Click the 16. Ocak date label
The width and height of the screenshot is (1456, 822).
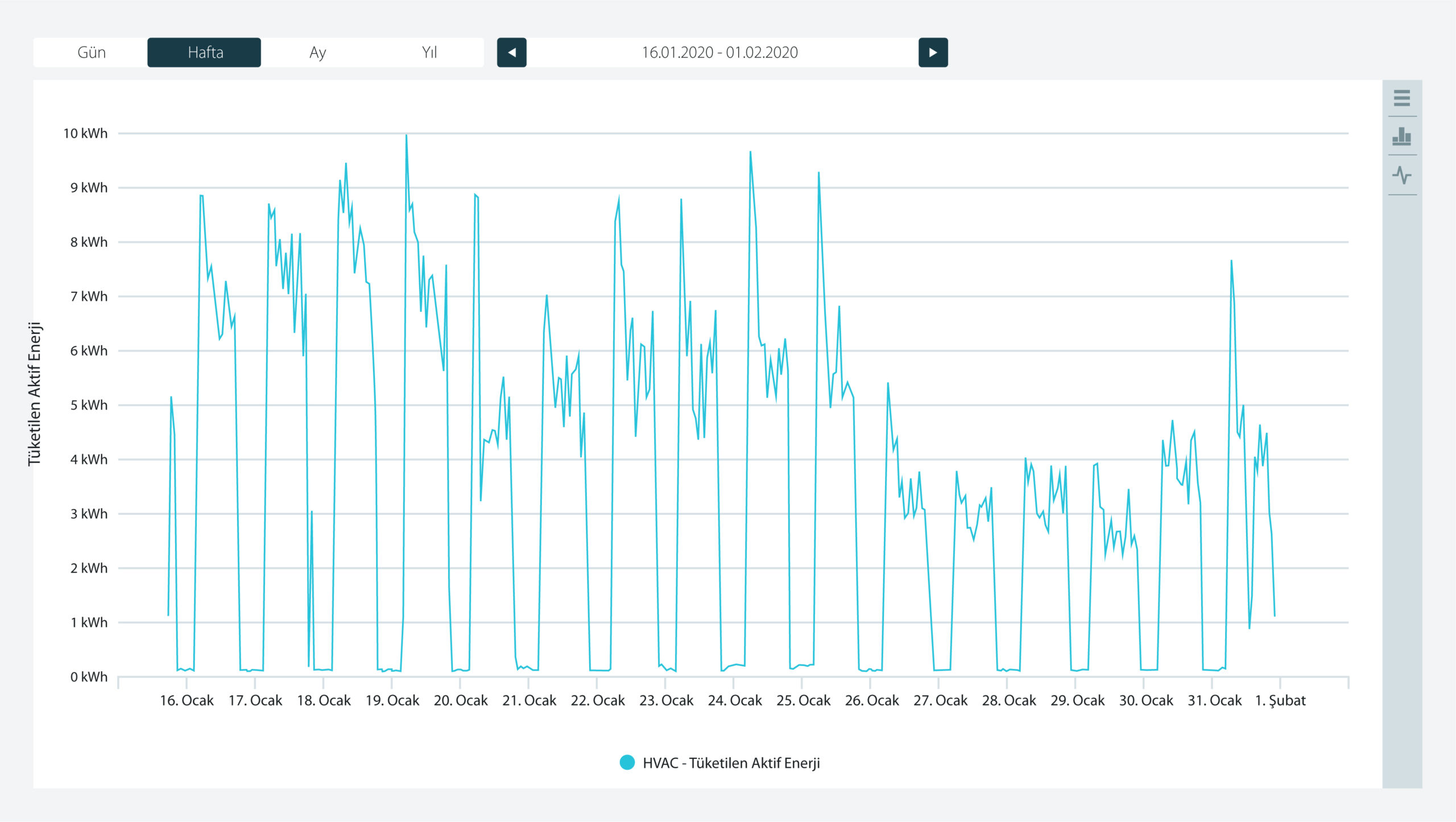click(x=187, y=700)
